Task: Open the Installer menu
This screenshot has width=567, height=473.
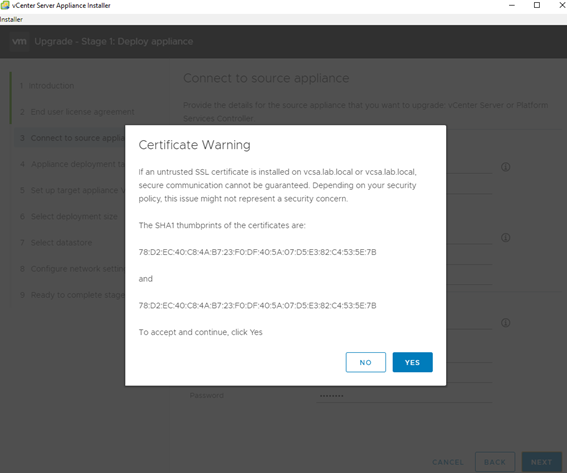Action: click(11, 20)
